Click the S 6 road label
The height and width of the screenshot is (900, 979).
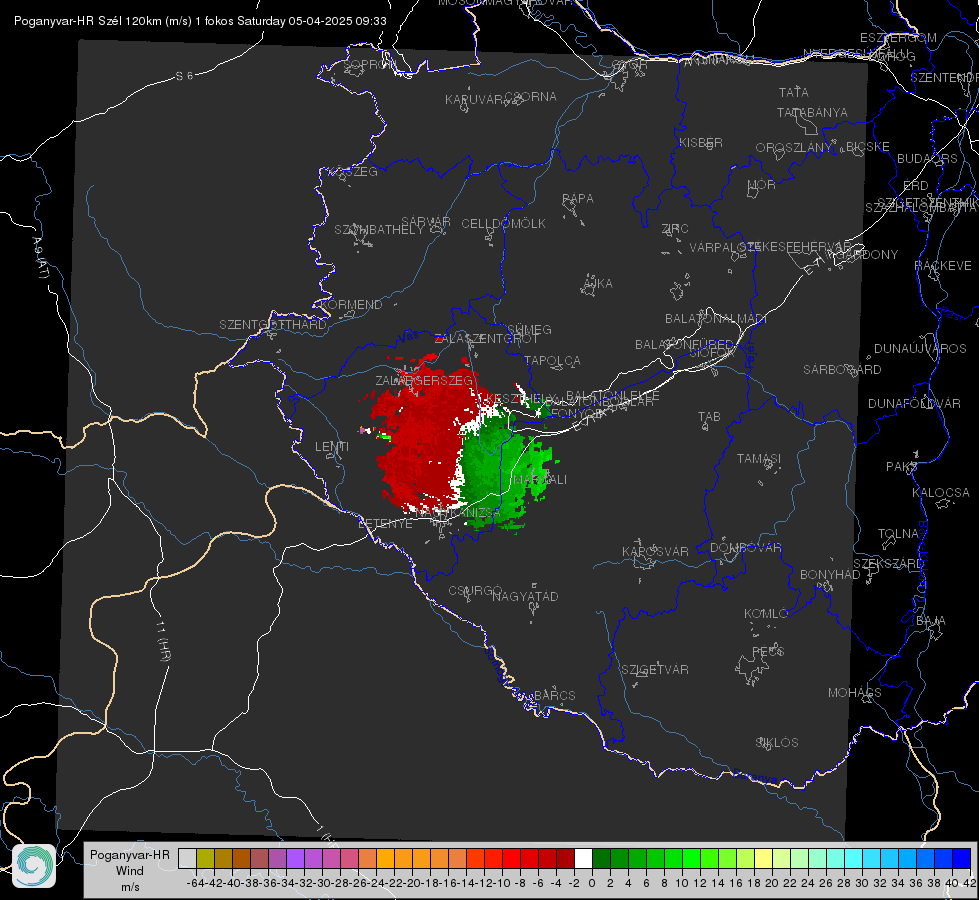pyautogui.click(x=184, y=76)
